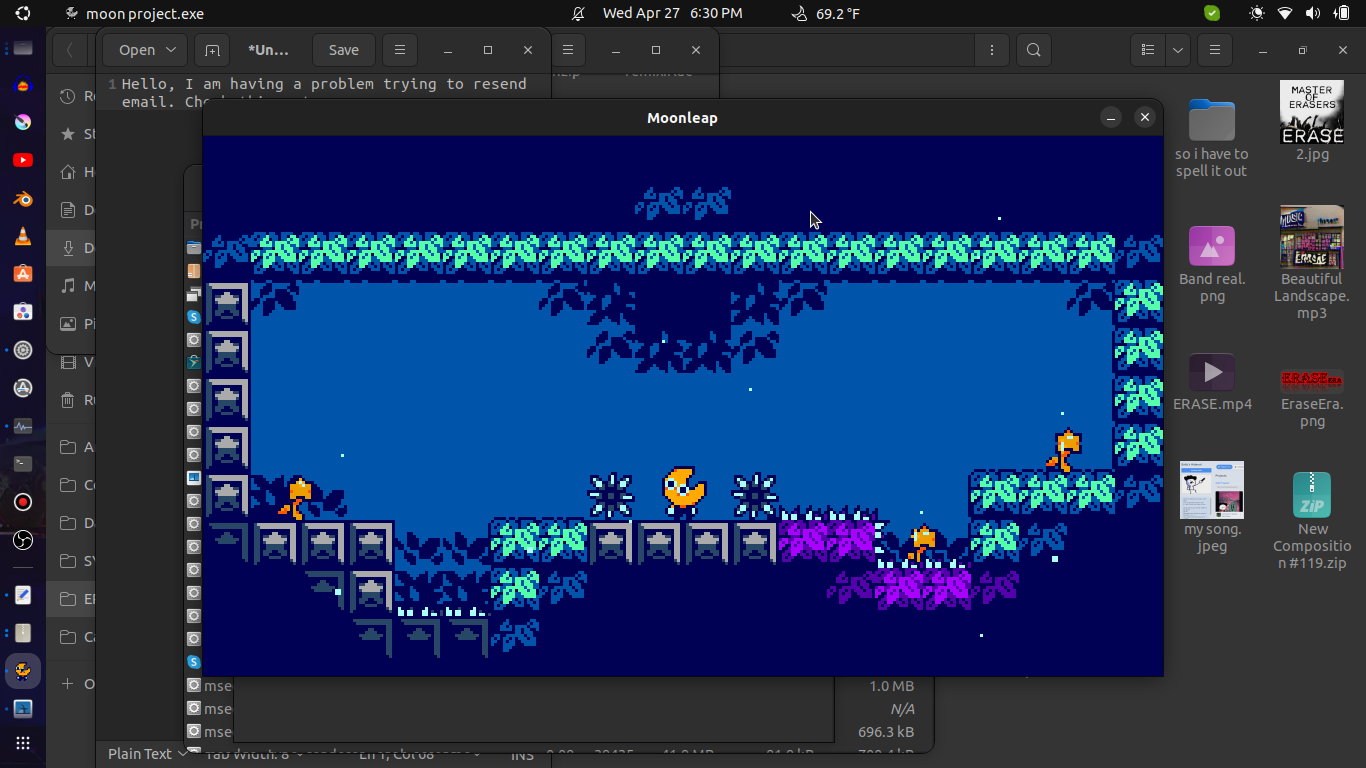Switch to Text Editor dock icon
The image size is (1366, 768).
pos(23,595)
